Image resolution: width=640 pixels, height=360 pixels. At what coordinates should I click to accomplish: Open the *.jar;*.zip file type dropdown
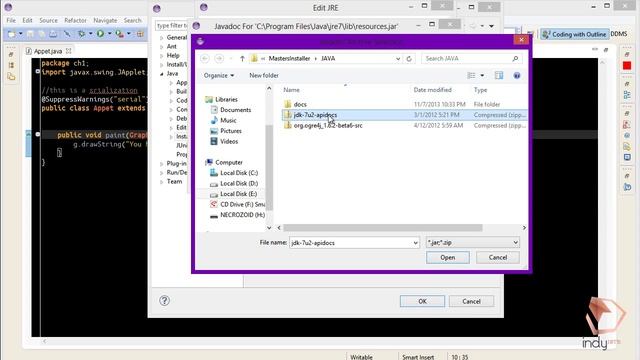click(472, 242)
